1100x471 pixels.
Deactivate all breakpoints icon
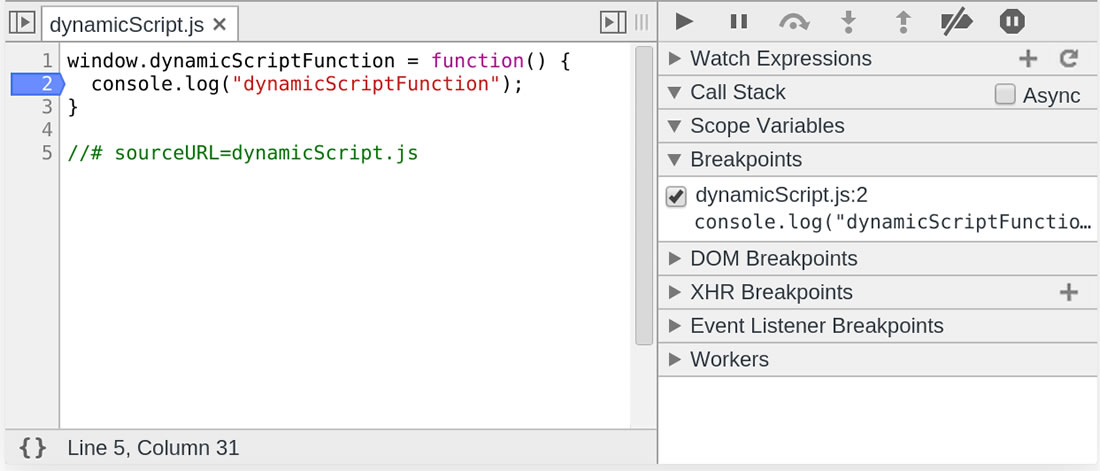coord(957,21)
